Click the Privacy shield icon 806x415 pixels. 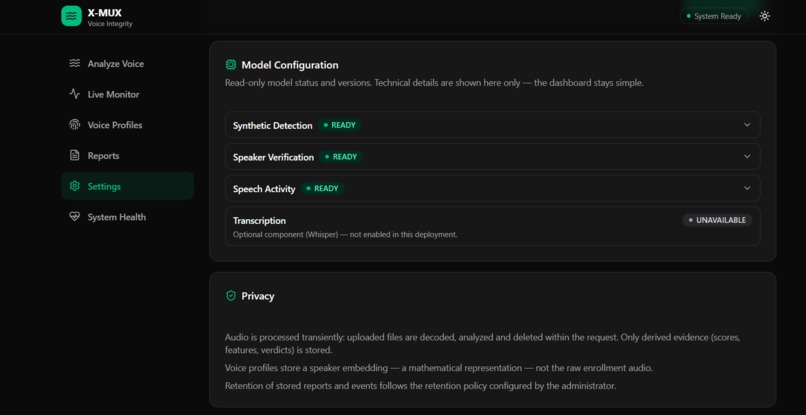231,296
